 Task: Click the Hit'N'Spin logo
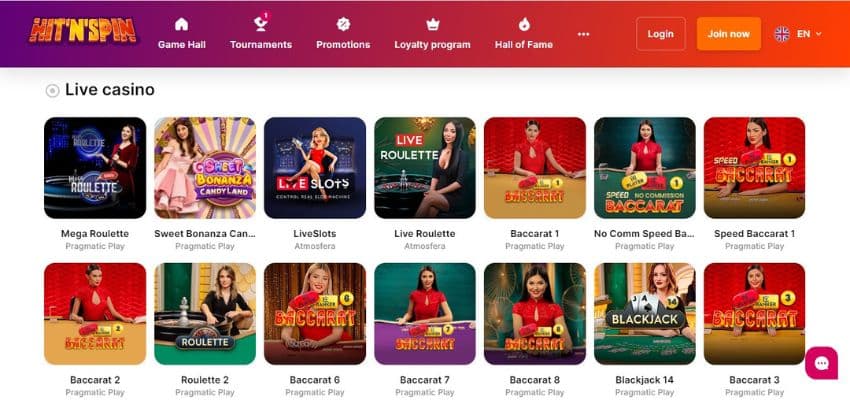tap(82, 30)
